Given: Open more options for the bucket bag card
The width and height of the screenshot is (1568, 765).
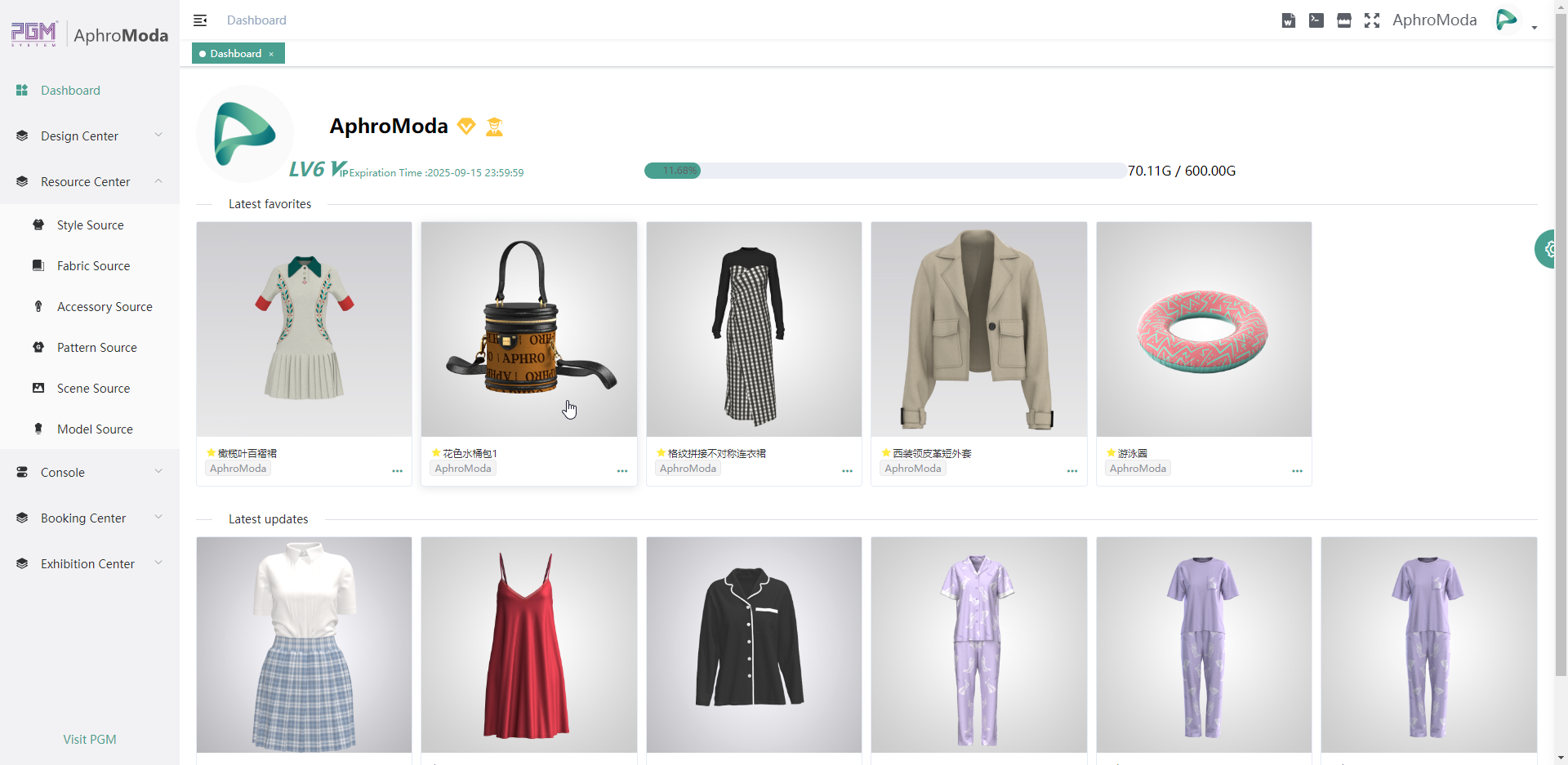Looking at the screenshot, I should (622, 471).
